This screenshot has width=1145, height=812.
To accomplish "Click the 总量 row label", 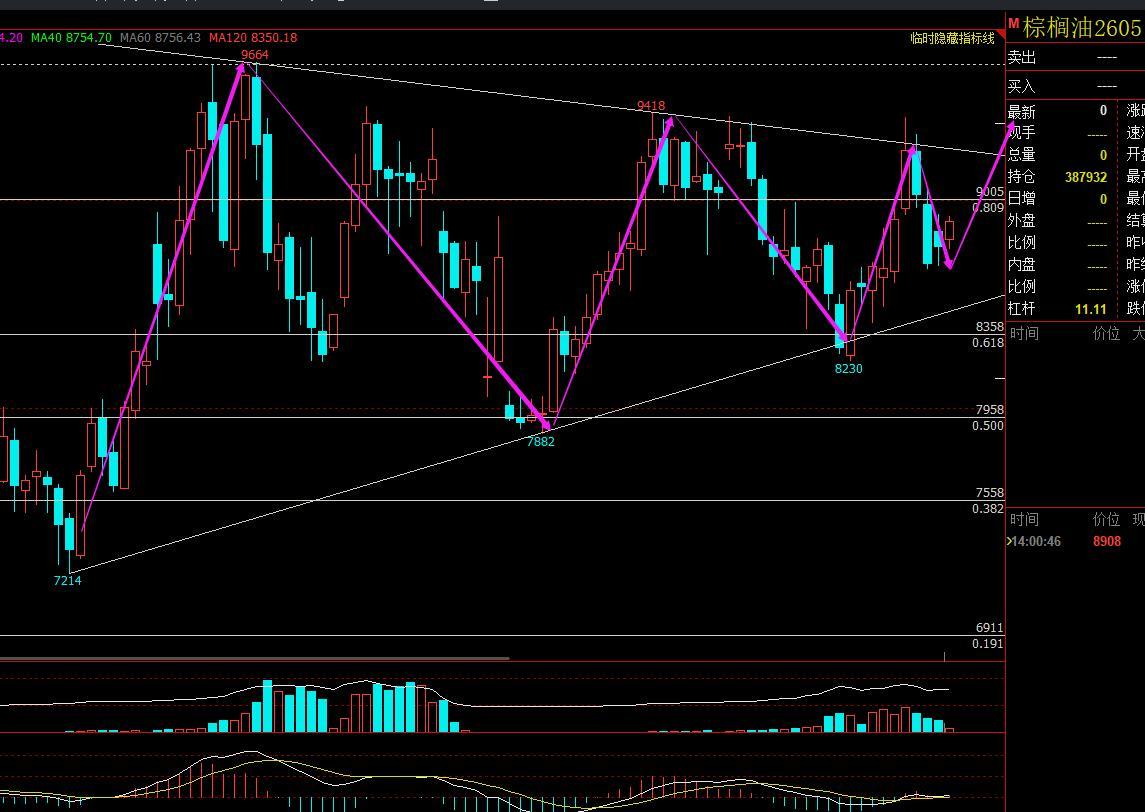I will [1022, 155].
